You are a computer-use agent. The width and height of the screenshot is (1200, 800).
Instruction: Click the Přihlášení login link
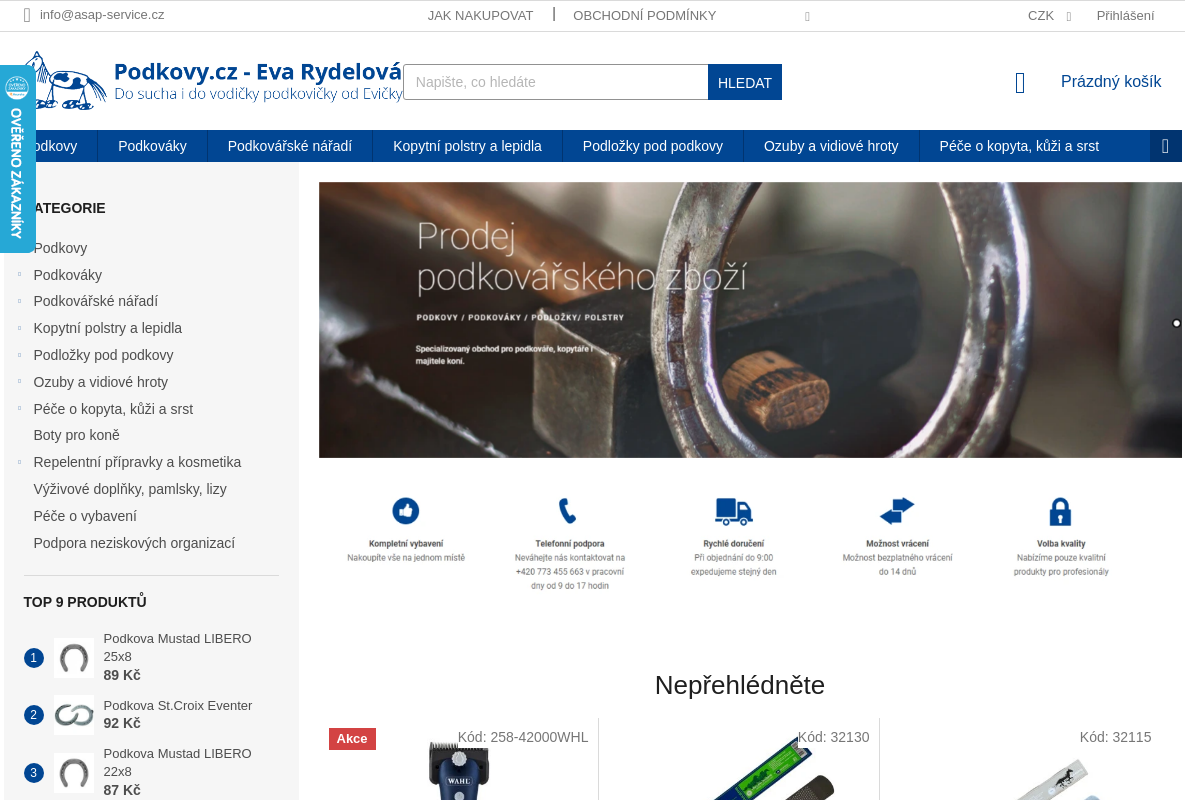click(x=1125, y=15)
